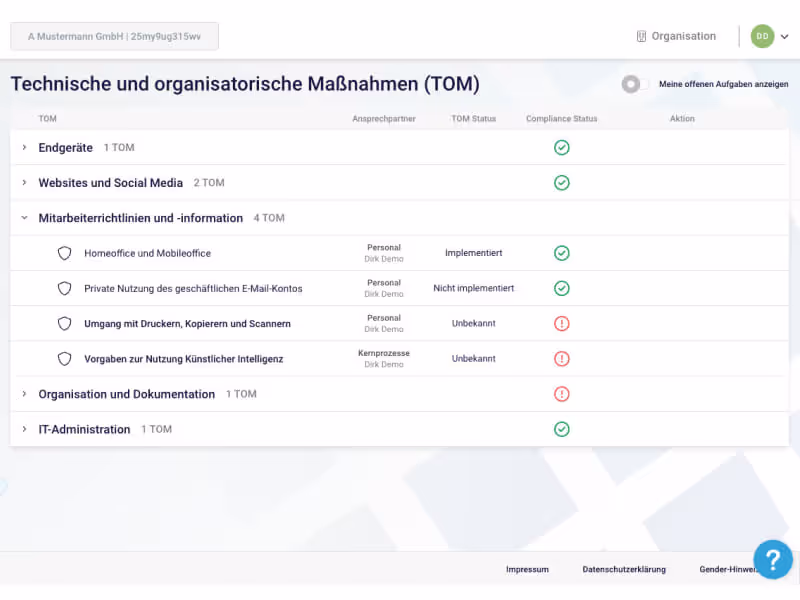Image resolution: width=800 pixels, height=600 pixels.
Task: Click A Mustermann GmbH company field
Action: click(114, 36)
